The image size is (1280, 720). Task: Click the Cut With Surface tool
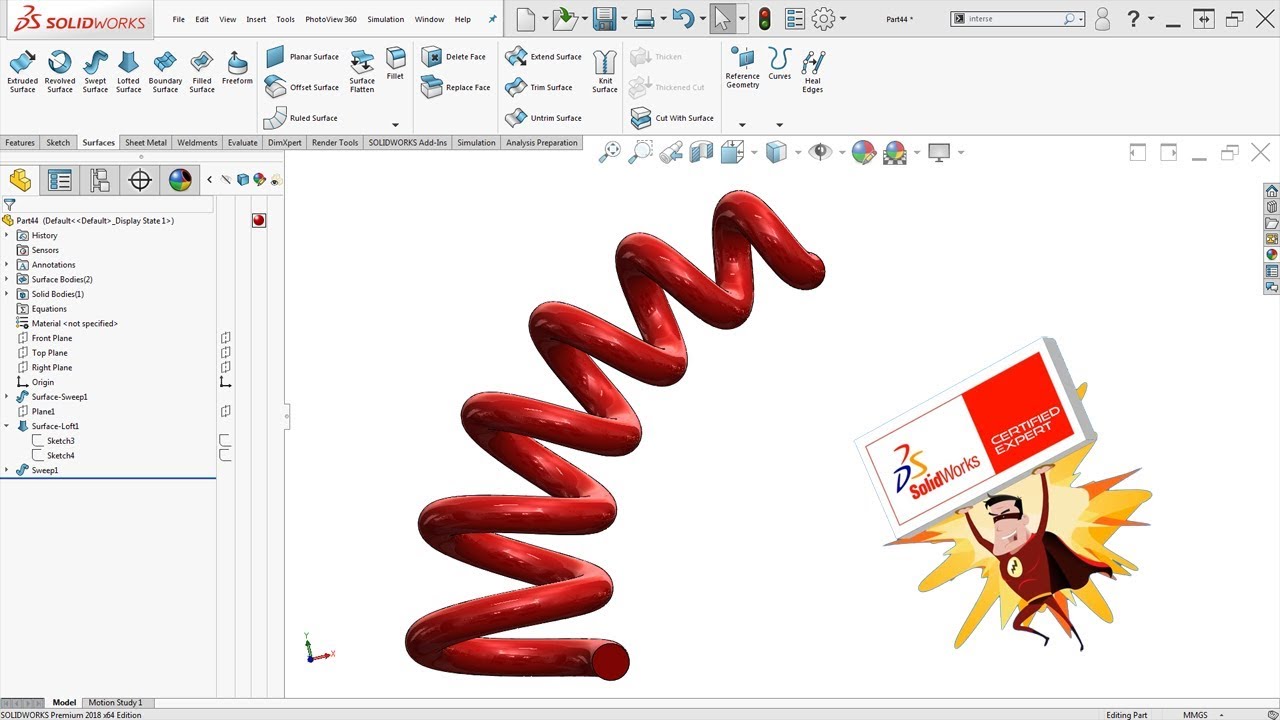tap(673, 118)
